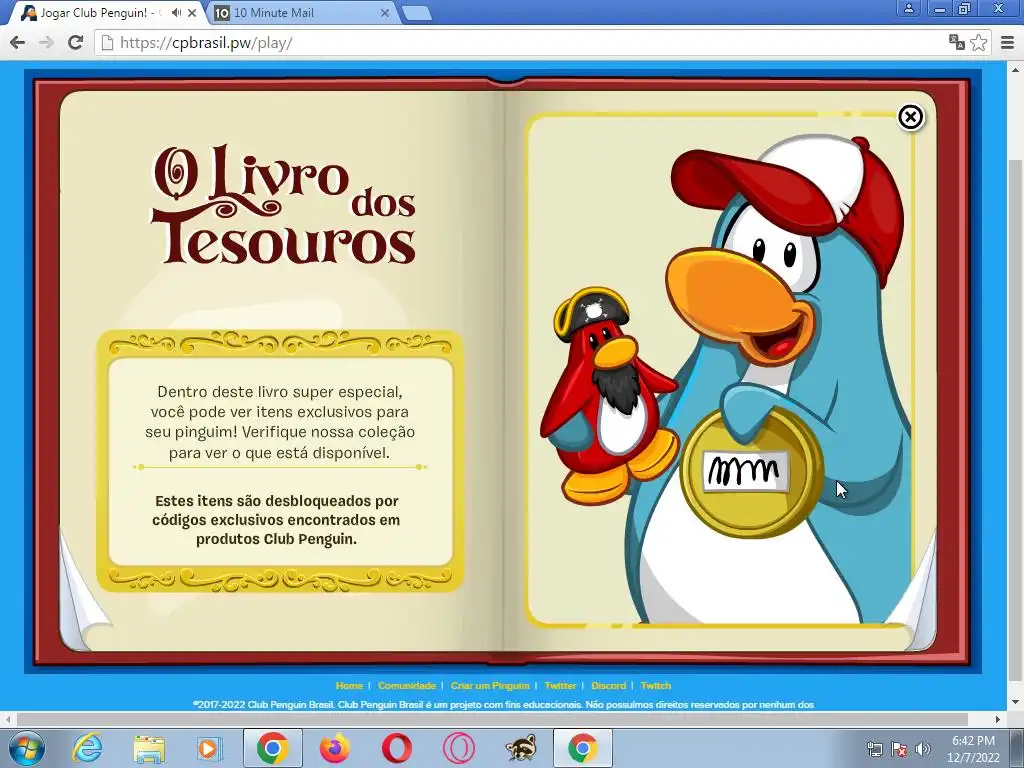Open the media player taskbar icon
The image size is (1024, 768).
[209, 748]
